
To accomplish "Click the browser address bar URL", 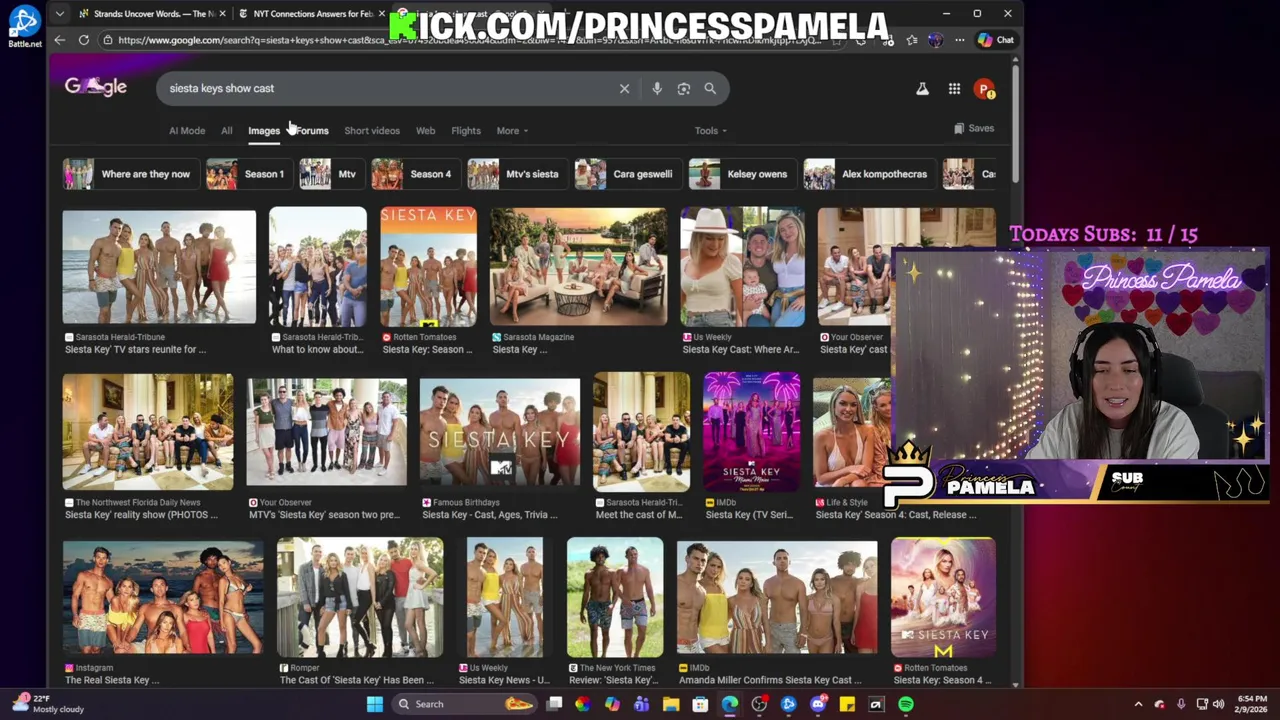I will click(470, 40).
